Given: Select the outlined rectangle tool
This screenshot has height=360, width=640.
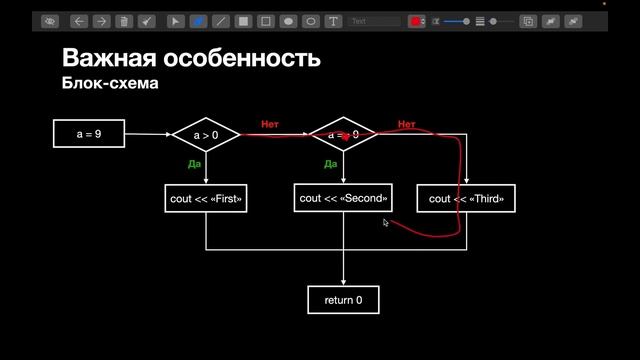Looking at the screenshot, I should [x=266, y=21].
